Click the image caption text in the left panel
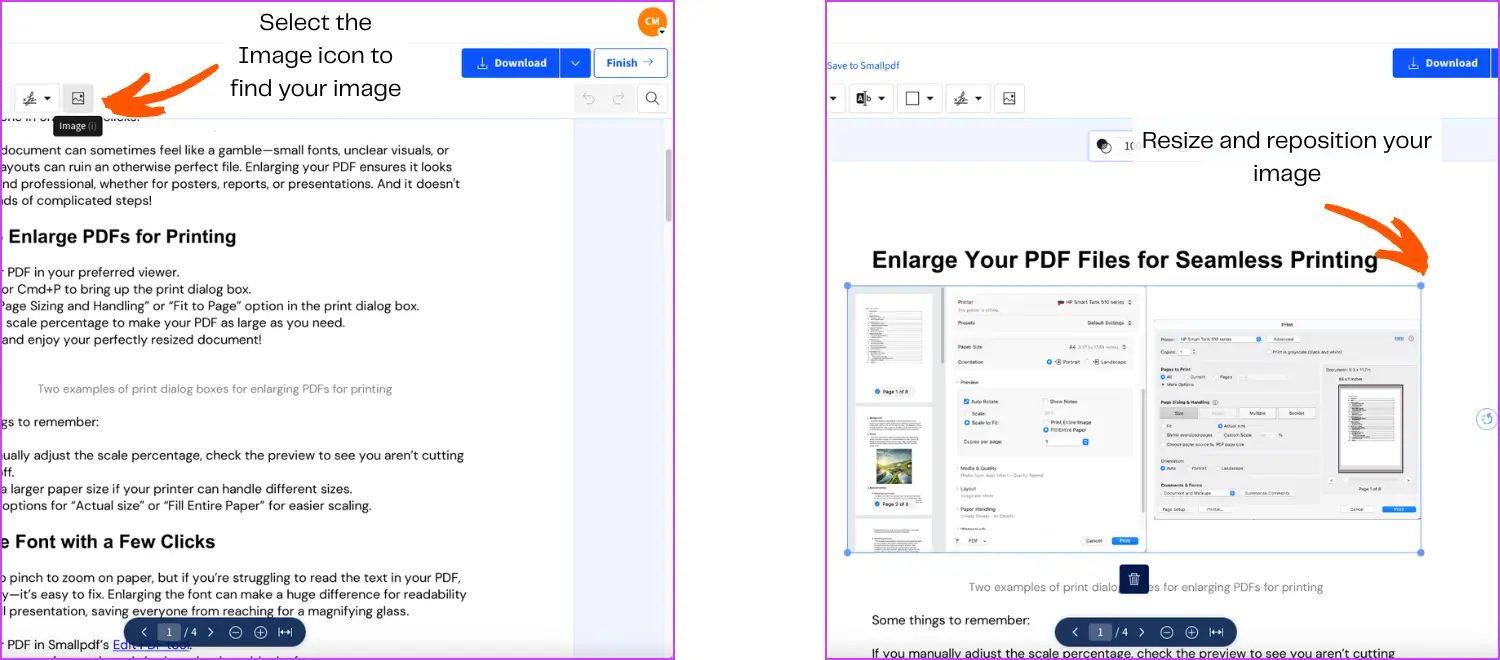Viewport: 1500px width, 660px height. [215, 389]
